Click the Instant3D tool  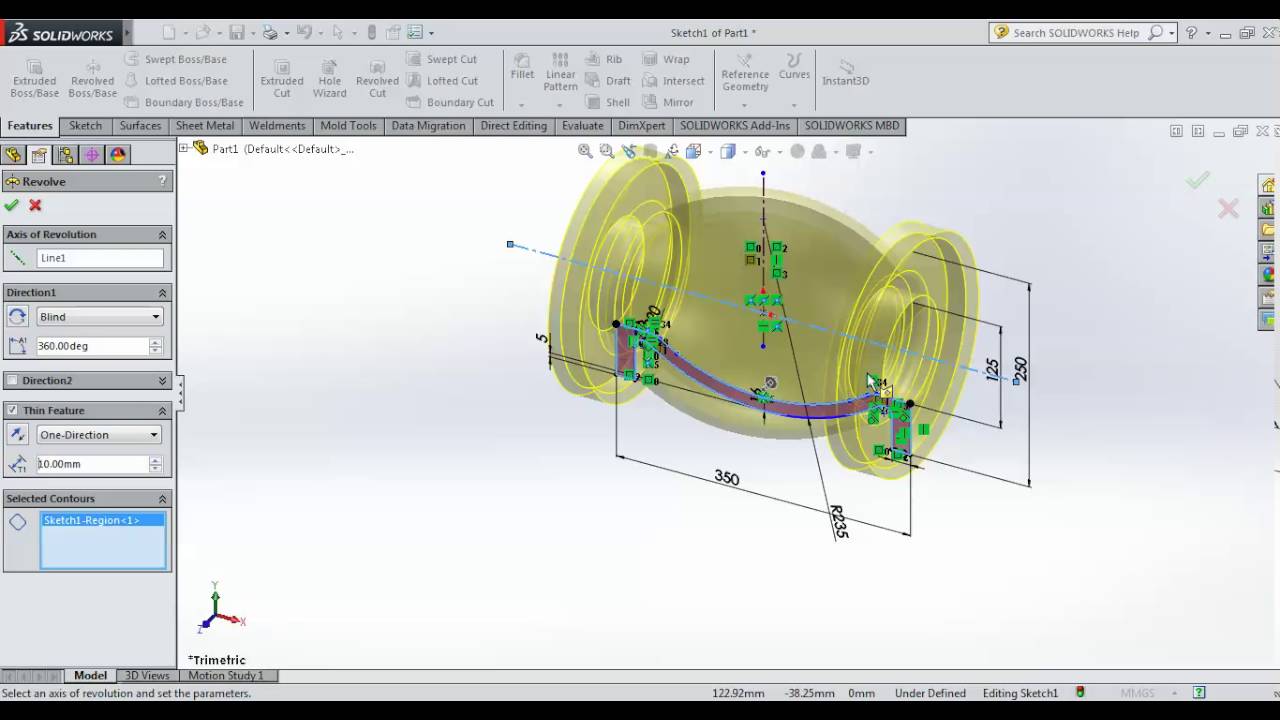tap(846, 71)
